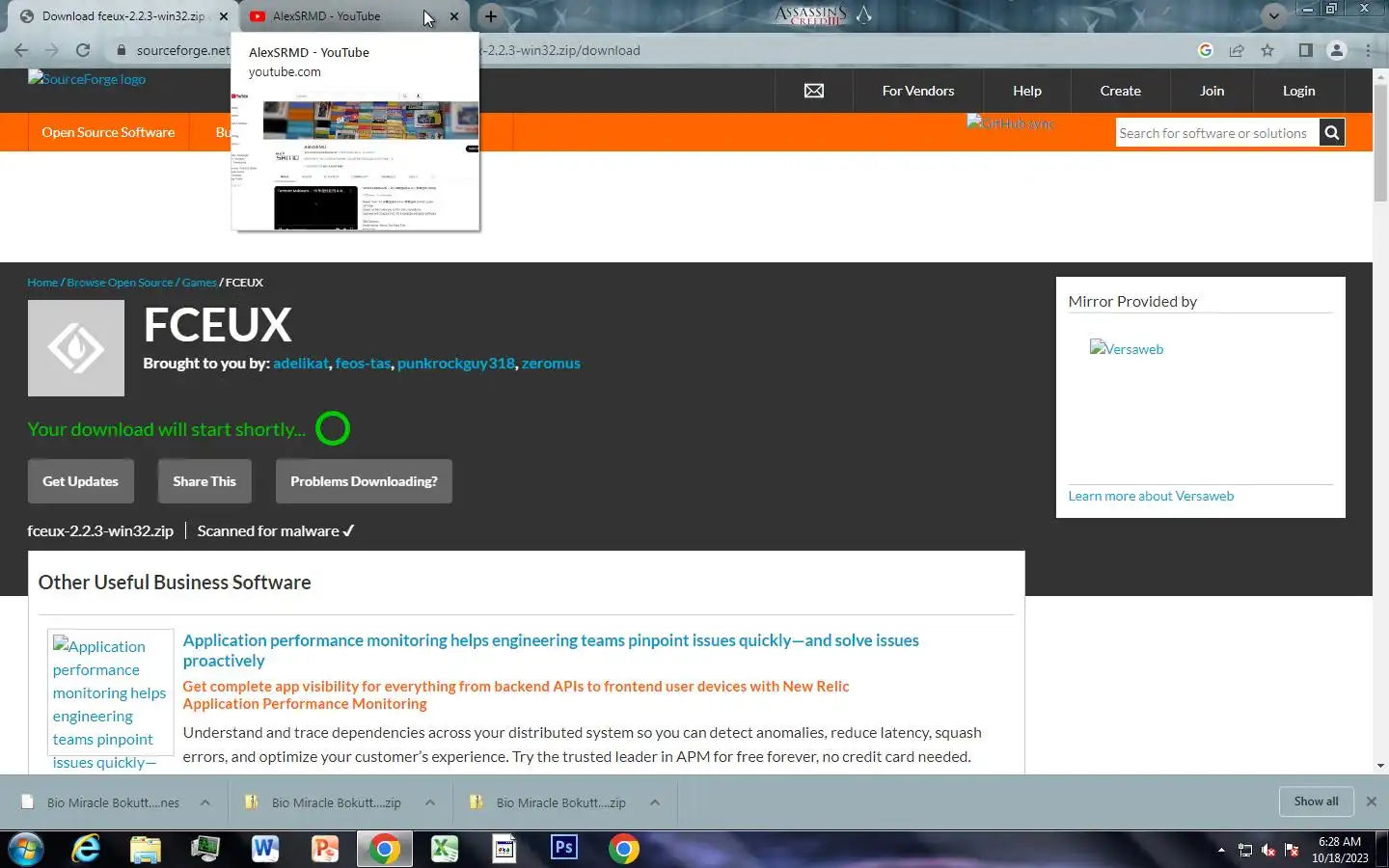Image resolution: width=1389 pixels, height=868 pixels.
Task: Open contributor punkrockguy318's profile link
Action: coord(456,364)
